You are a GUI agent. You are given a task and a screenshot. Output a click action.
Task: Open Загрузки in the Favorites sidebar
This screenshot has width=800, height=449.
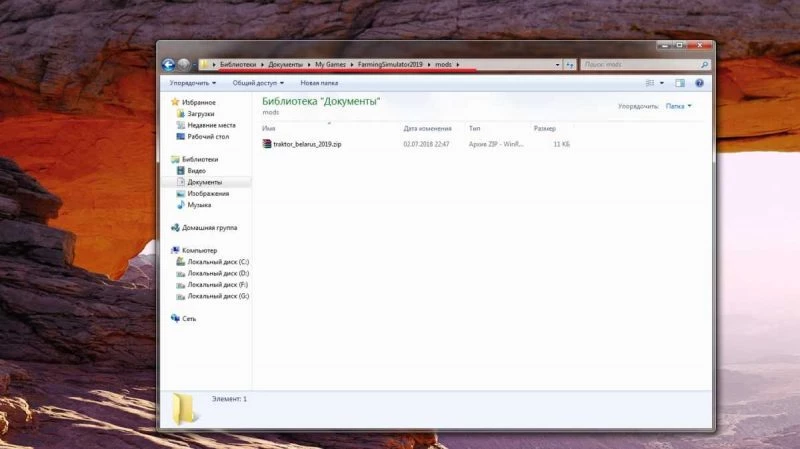pos(202,114)
